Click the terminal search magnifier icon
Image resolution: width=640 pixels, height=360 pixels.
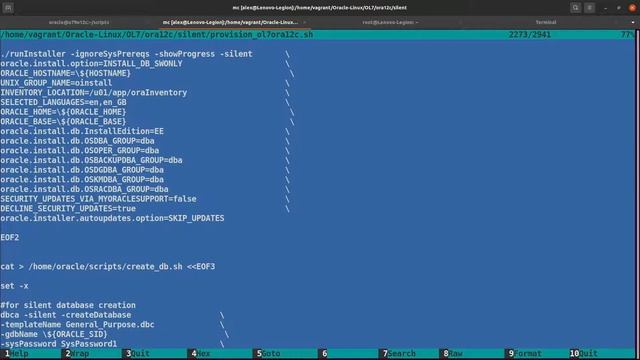tap(576, 8)
